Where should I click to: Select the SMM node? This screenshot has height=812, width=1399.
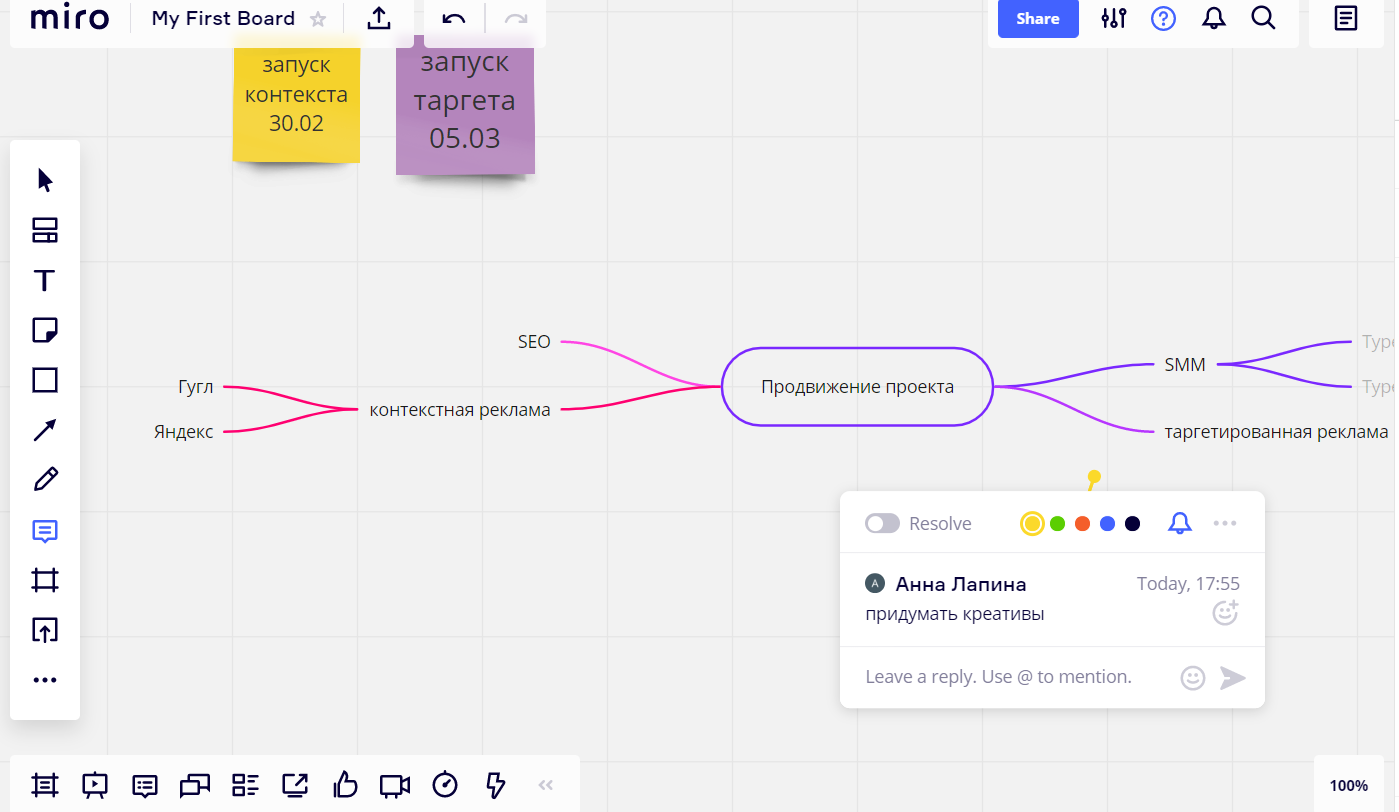1185,365
